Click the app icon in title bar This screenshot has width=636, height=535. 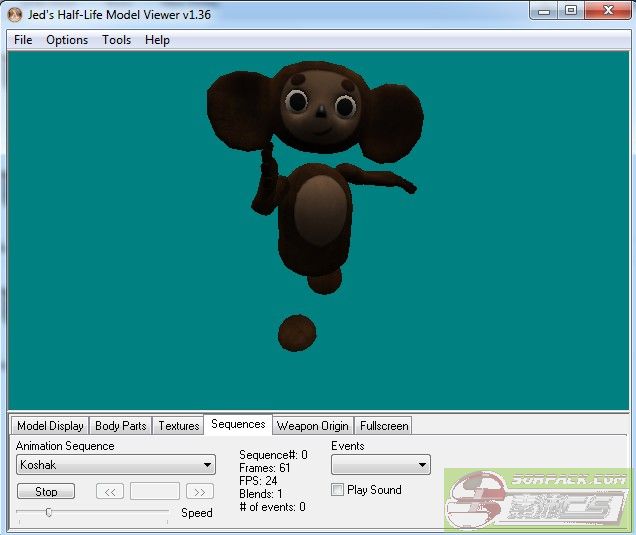click(x=15, y=14)
